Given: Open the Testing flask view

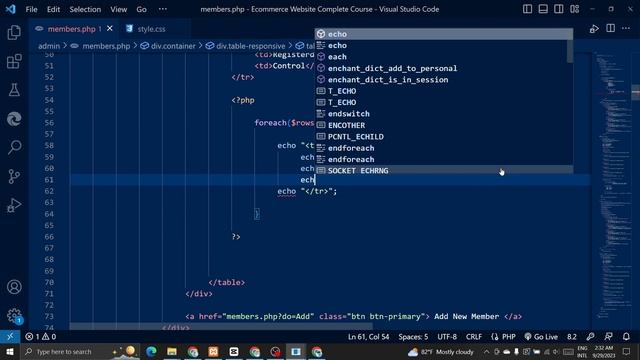Looking at the screenshot, I should click(x=14, y=90).
